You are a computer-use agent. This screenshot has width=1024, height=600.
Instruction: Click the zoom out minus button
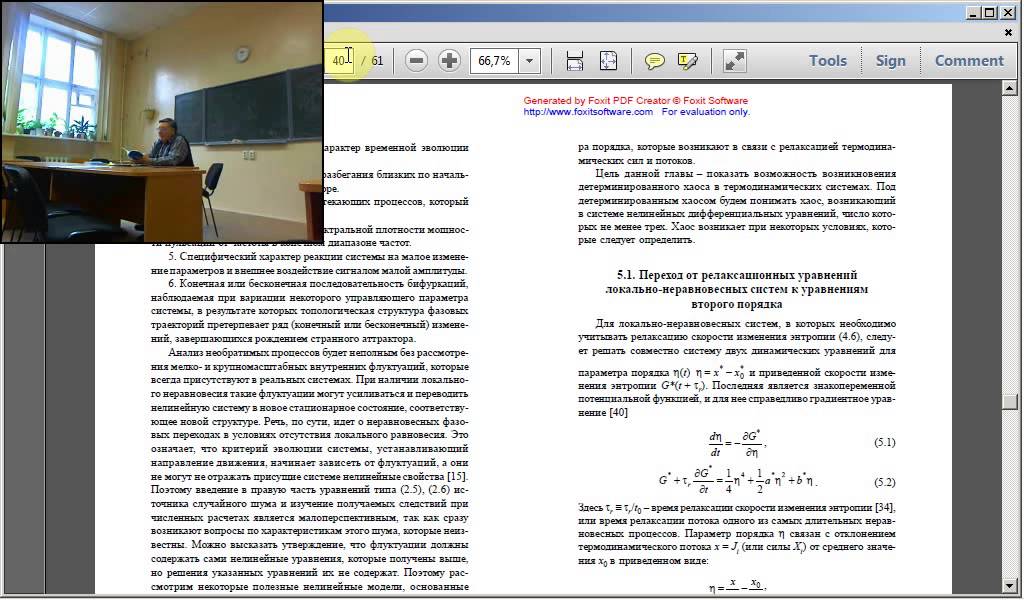416,61
